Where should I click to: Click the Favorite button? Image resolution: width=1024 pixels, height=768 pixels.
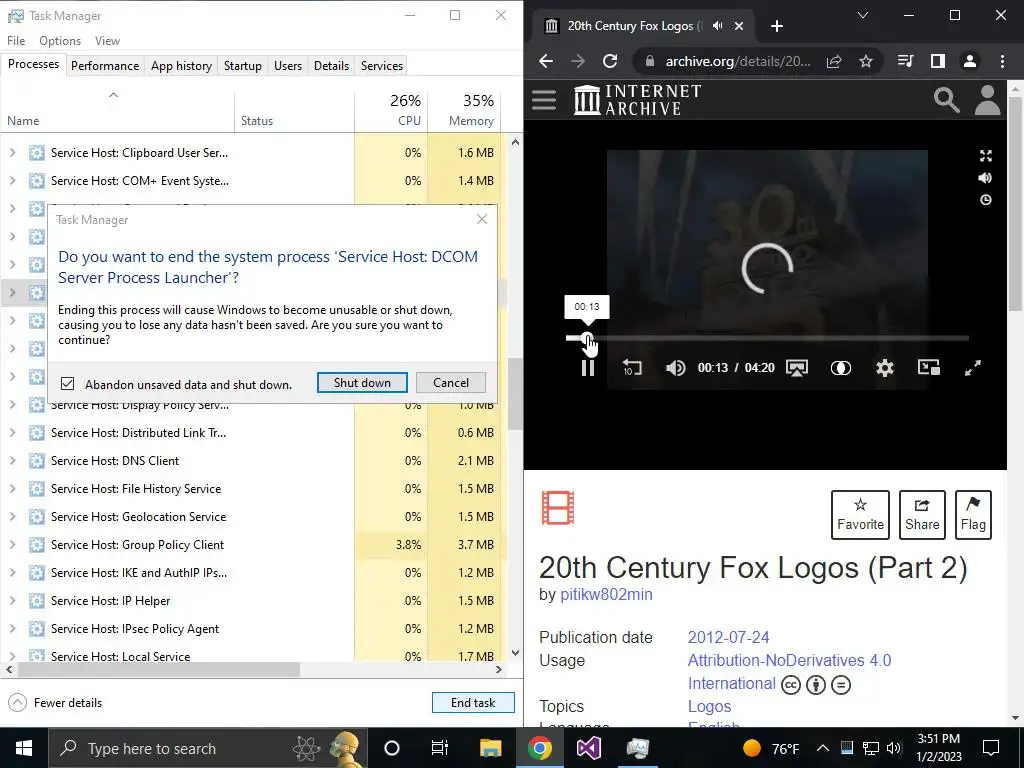click(860, 515)
